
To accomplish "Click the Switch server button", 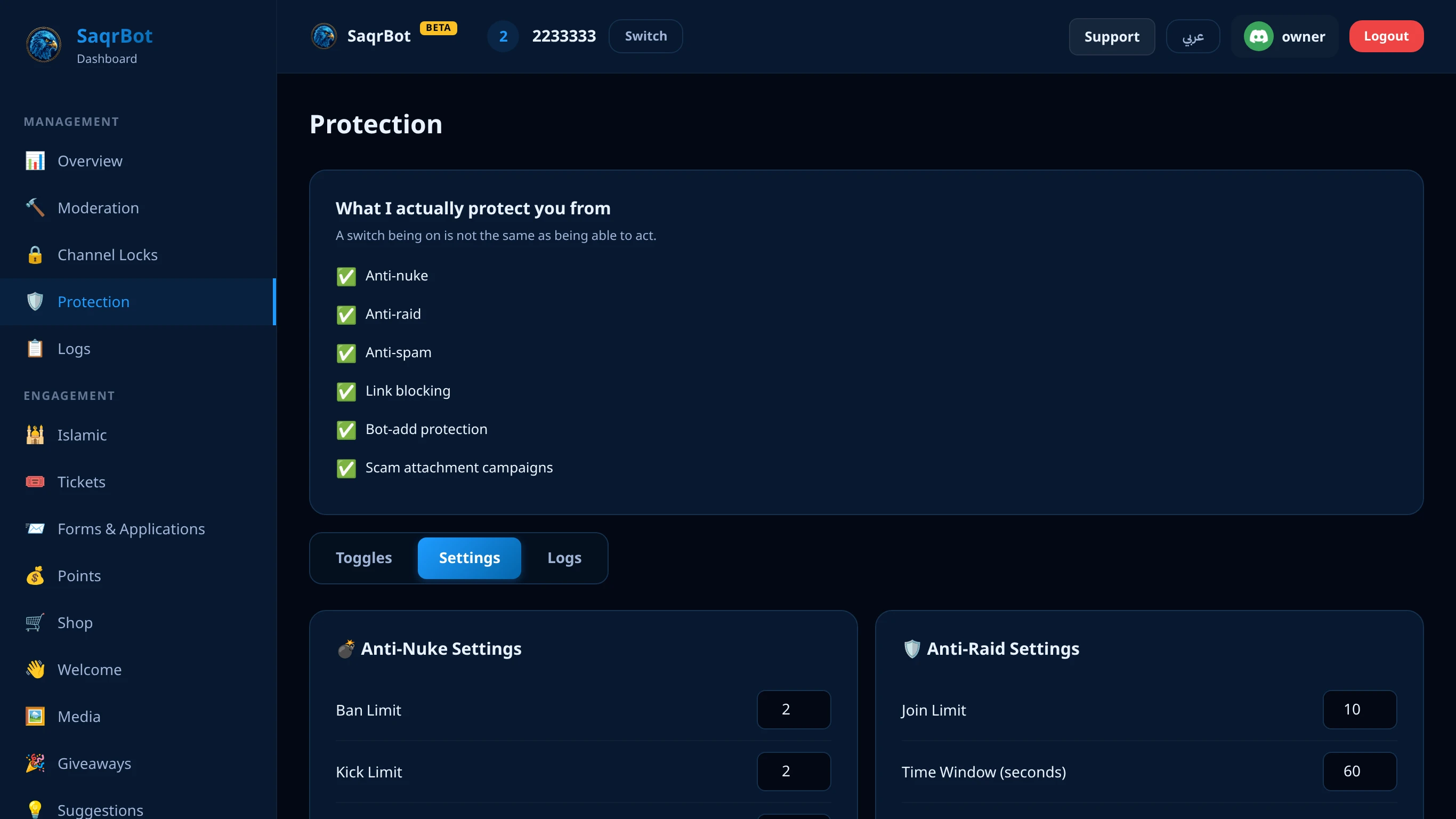I will 645,36.
